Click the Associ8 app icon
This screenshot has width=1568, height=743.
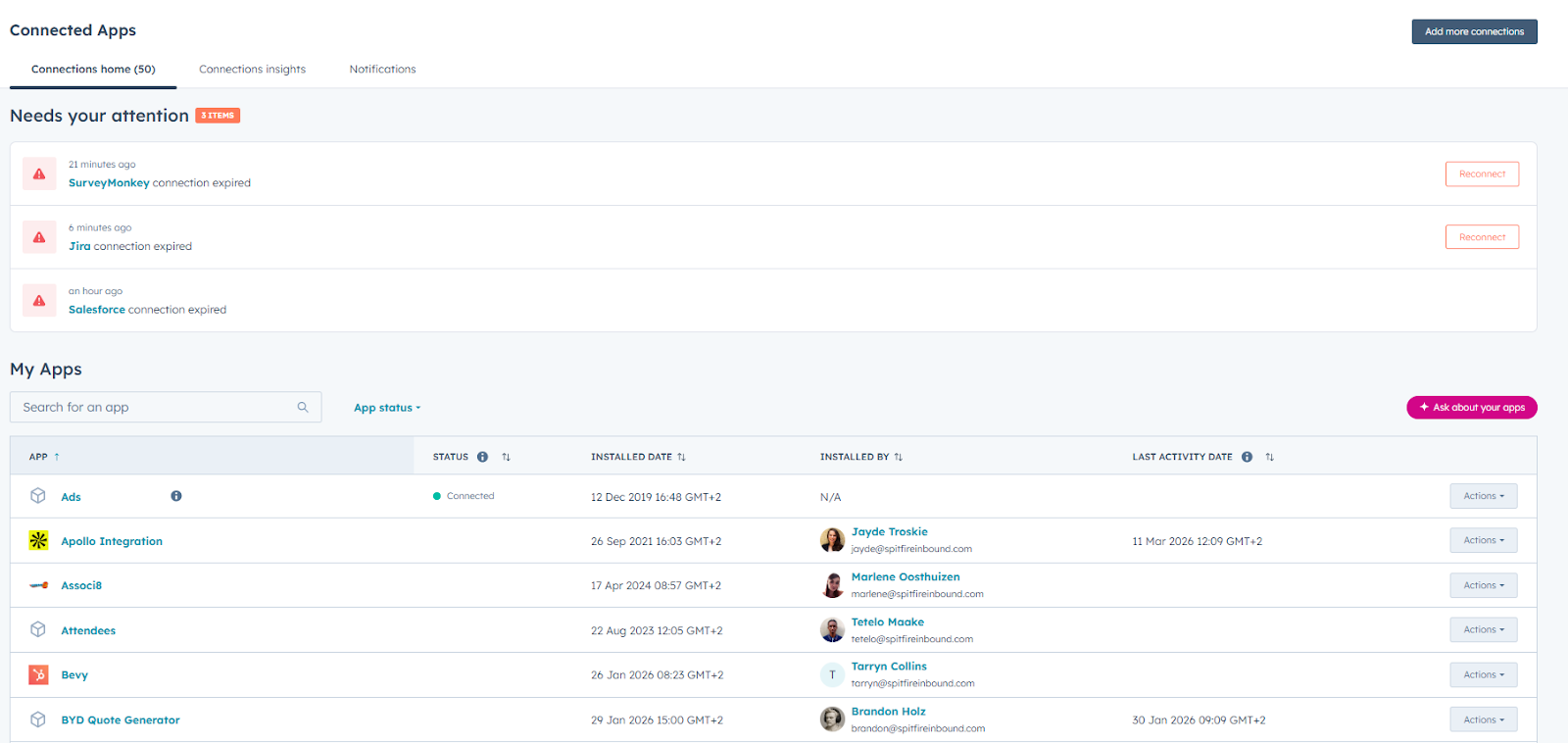38,585
